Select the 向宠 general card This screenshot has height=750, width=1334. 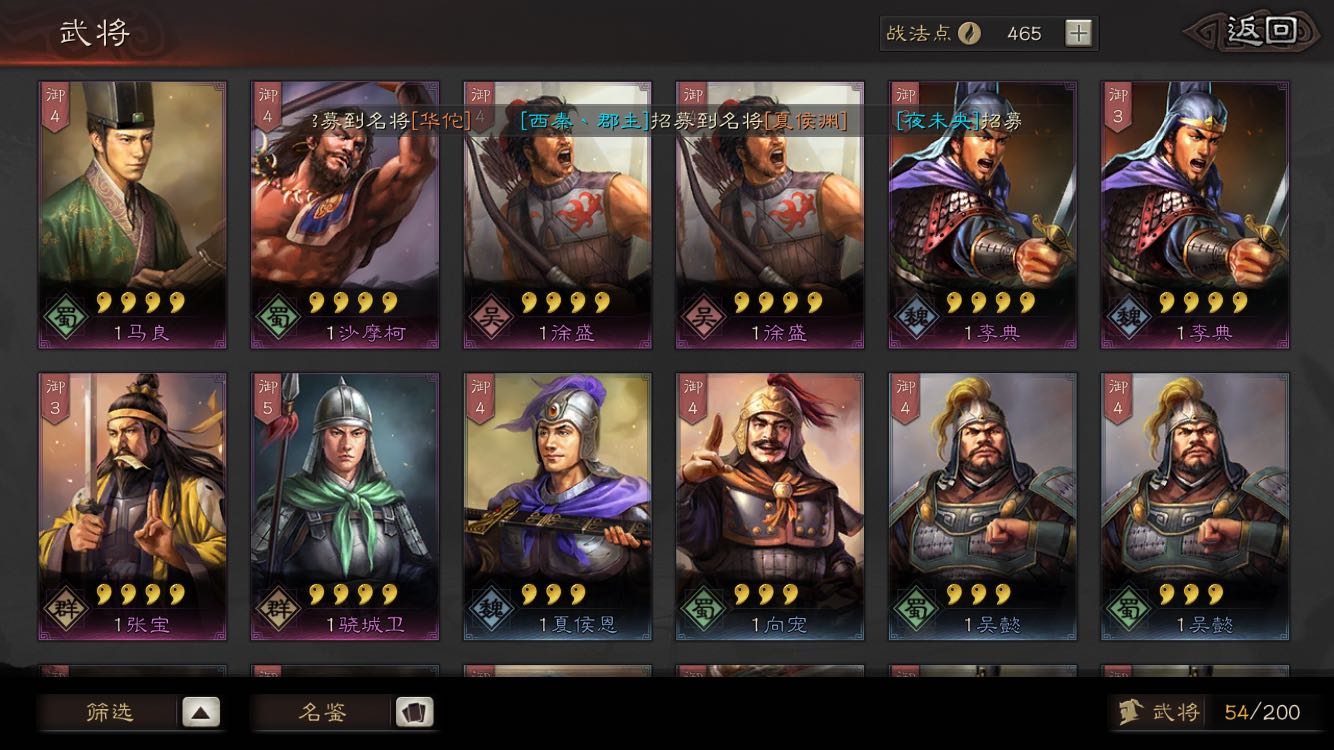tap(770, 507)
